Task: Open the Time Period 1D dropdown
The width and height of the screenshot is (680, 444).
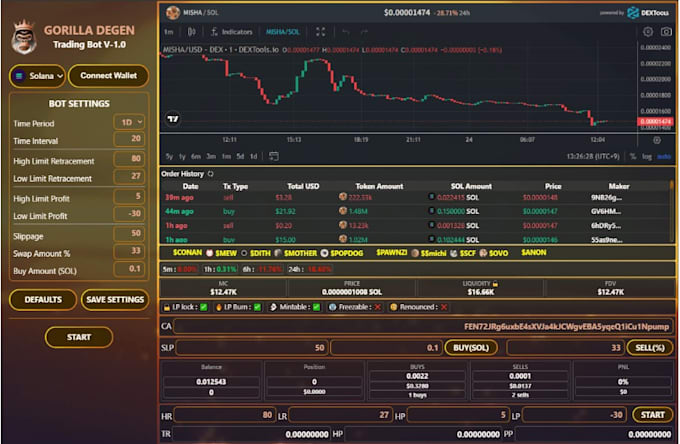Action: point(129,122)
